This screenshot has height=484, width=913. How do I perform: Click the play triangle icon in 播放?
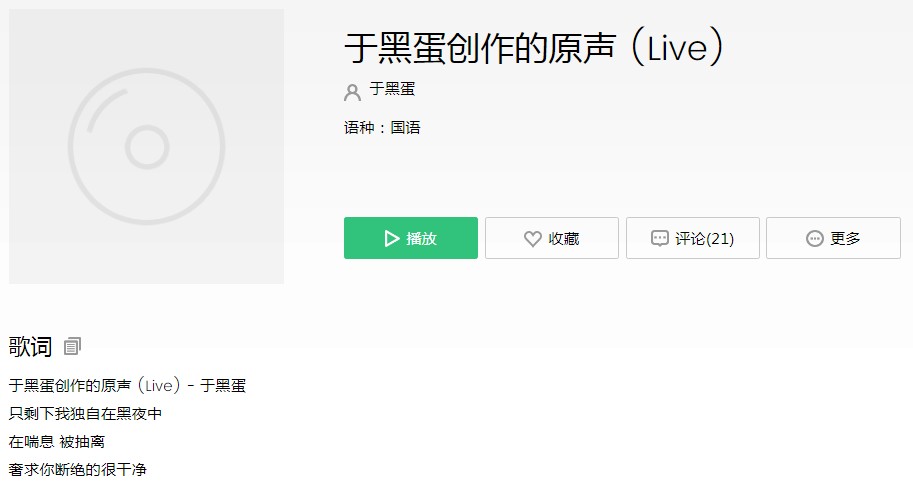click(392, 238)
